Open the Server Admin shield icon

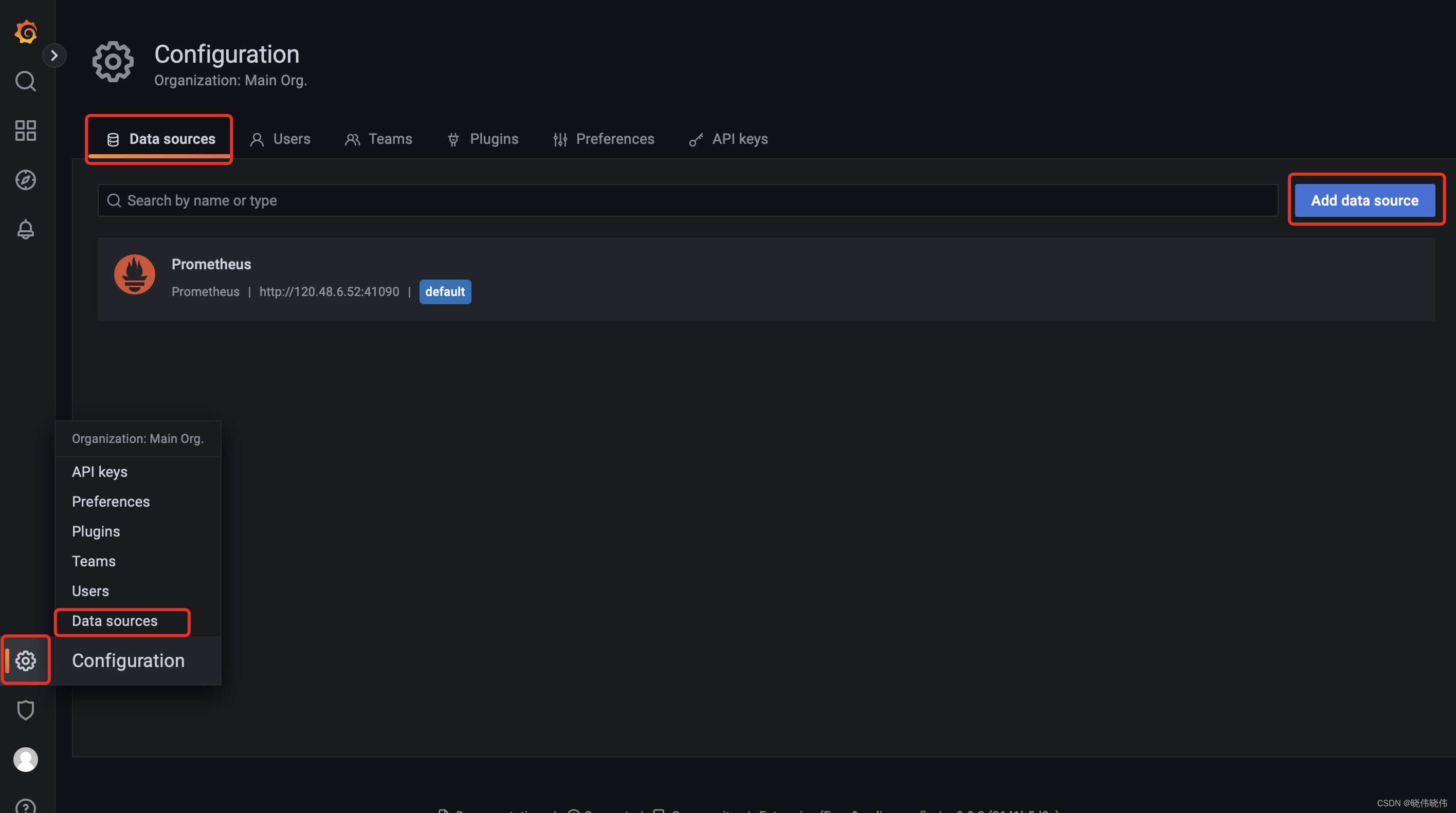[x=25, y=710]
